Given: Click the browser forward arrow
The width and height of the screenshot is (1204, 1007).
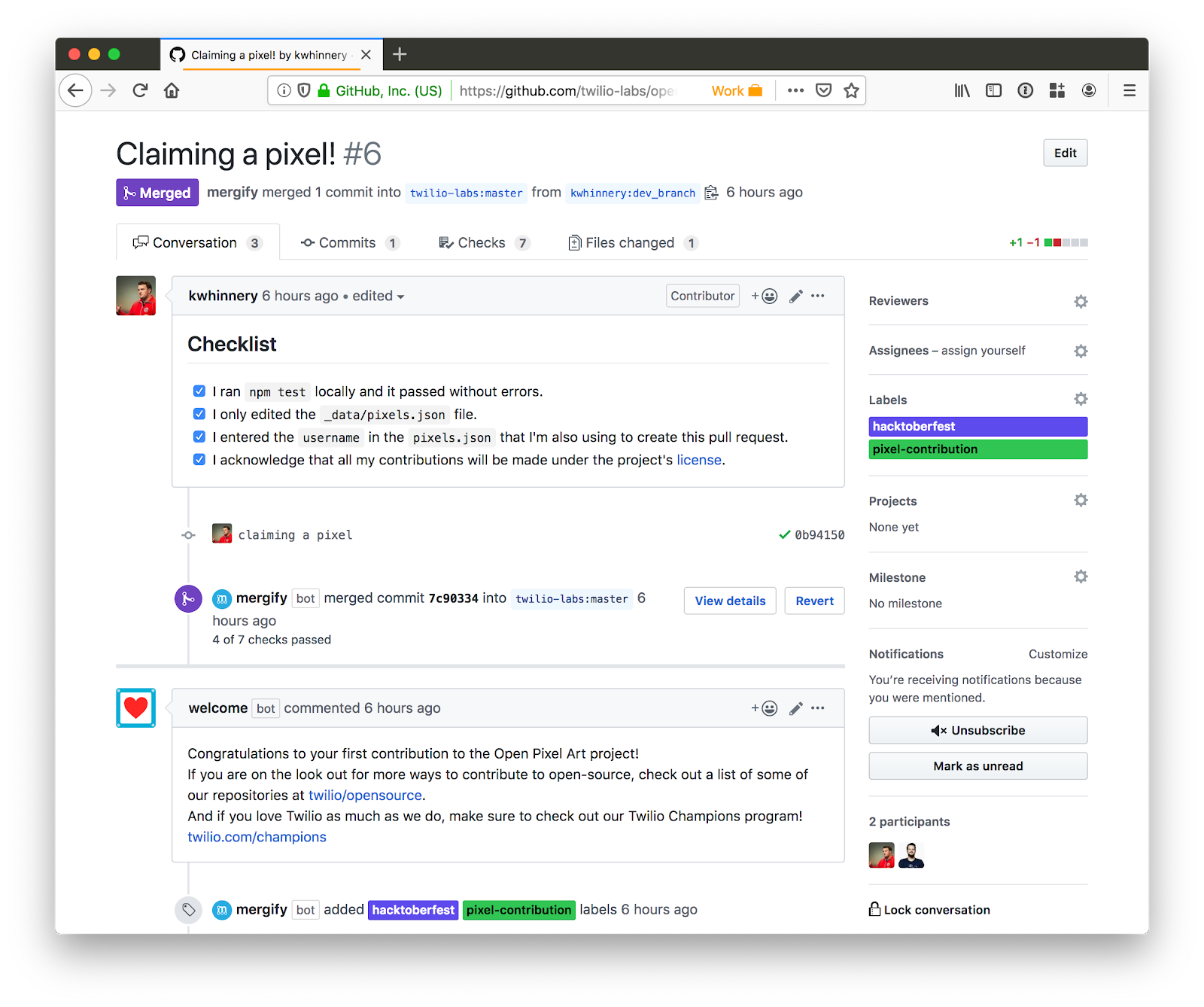Looking at the screenshot, I should [108, 91].
